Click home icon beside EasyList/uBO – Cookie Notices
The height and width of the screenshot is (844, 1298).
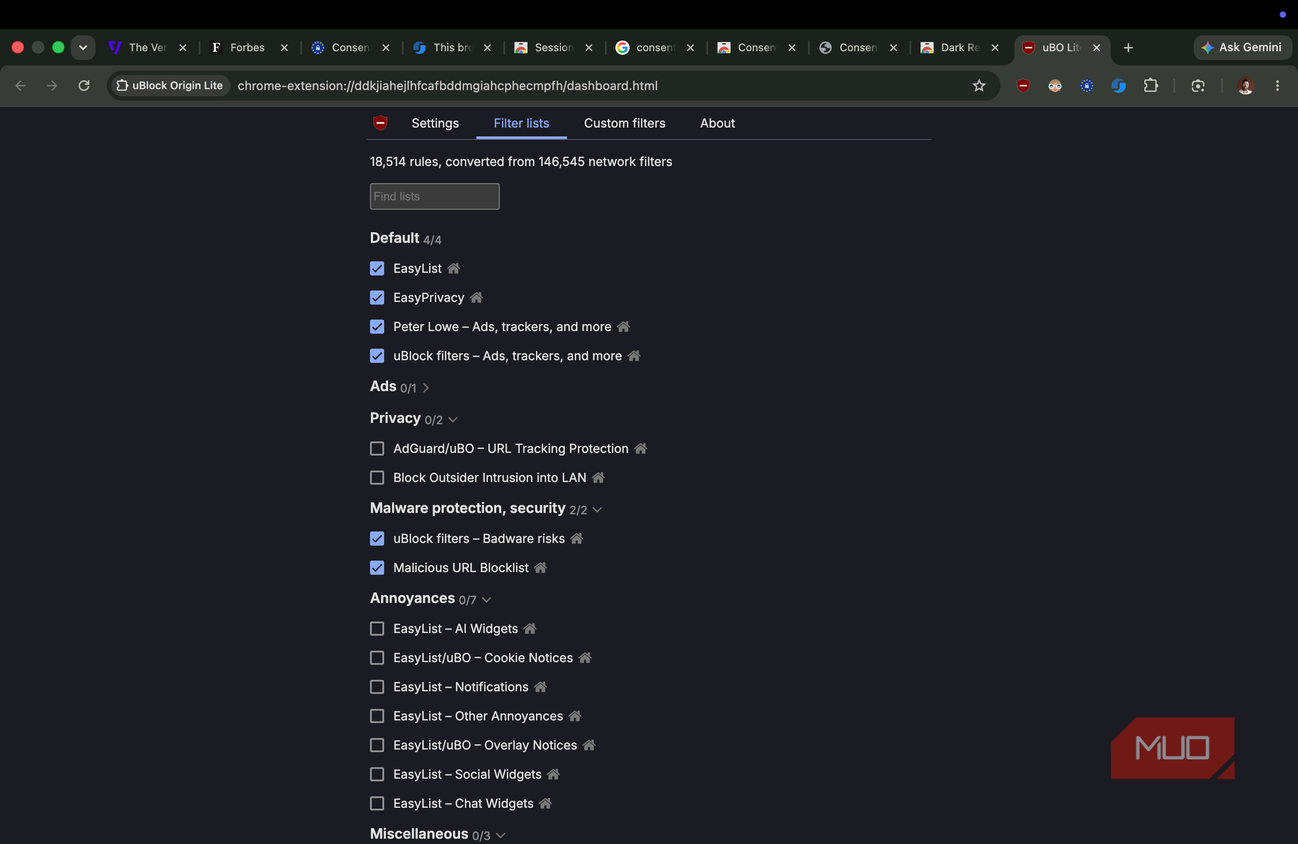[585, 657]
